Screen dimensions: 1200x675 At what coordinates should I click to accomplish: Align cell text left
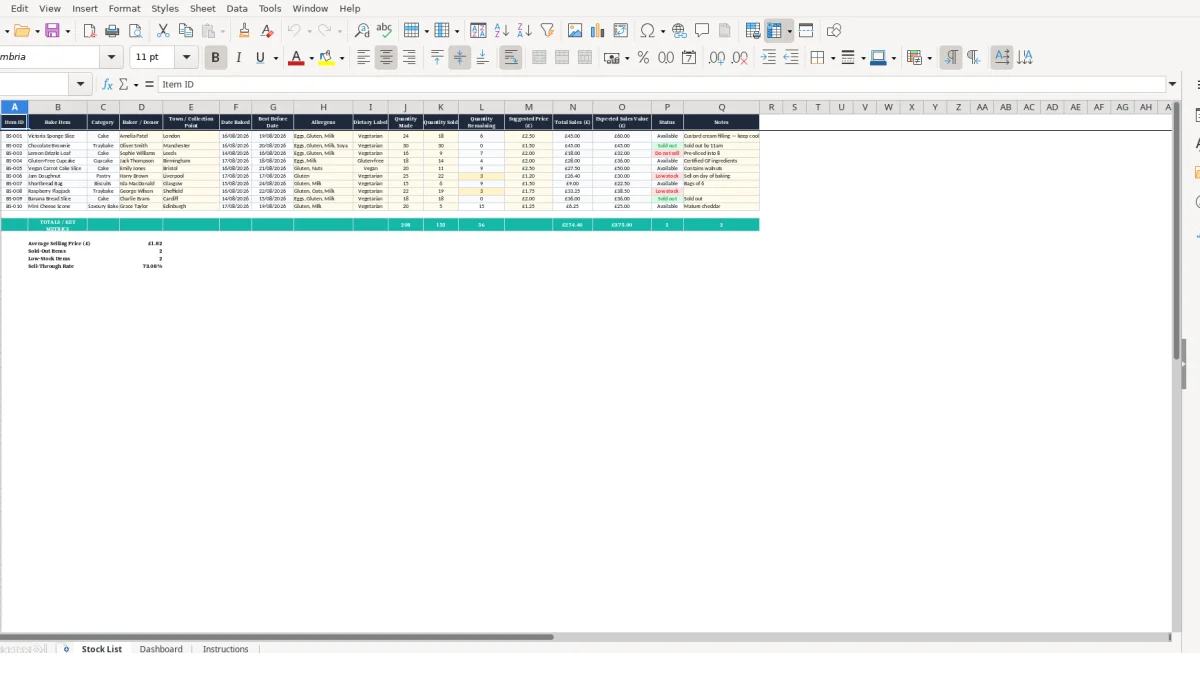(364, 58)
